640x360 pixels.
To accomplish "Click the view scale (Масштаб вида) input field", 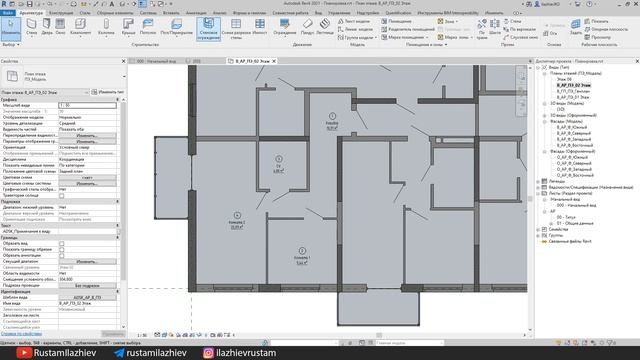I will coord(87,105).
